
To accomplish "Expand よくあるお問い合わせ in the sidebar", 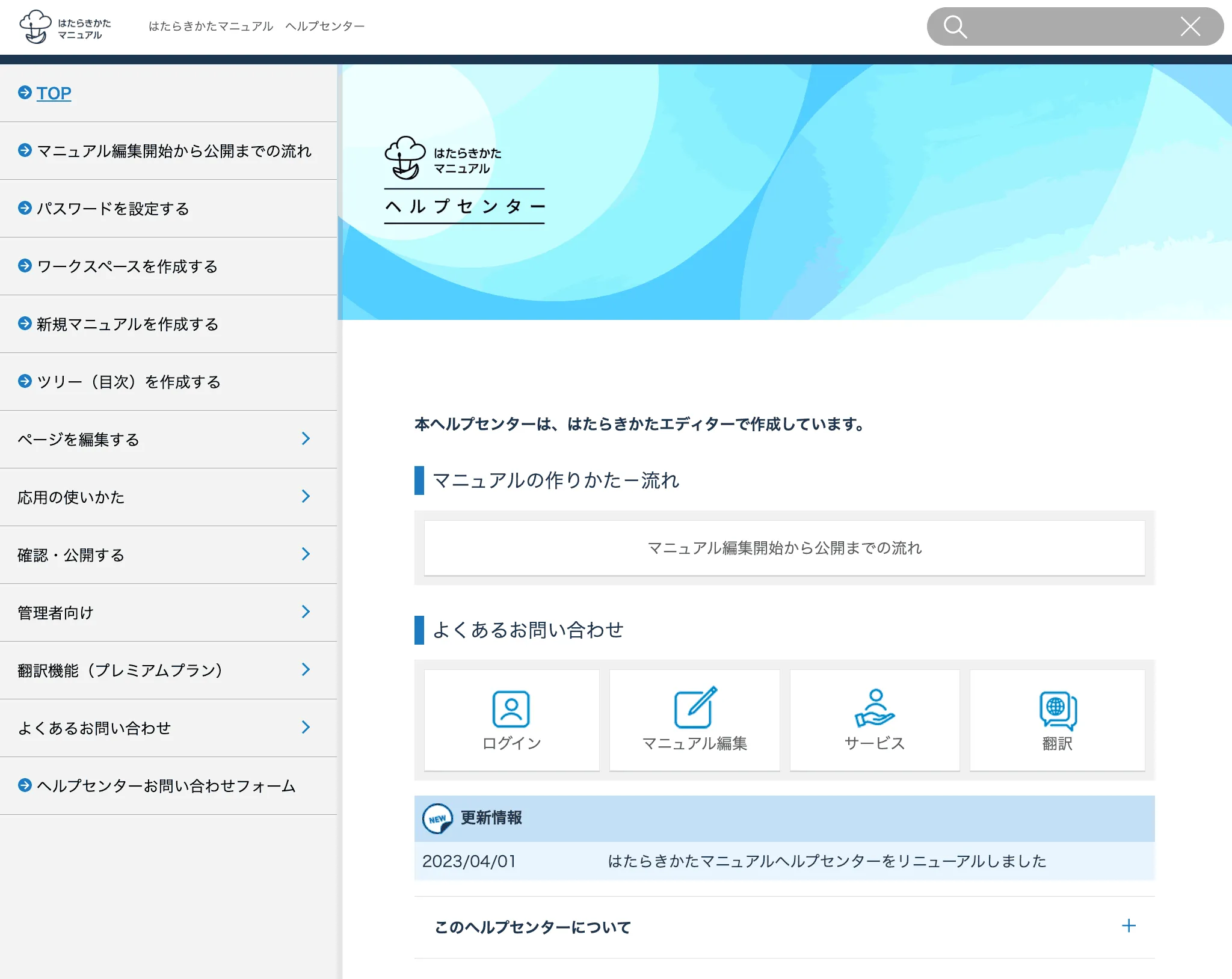I will click(x=306, y=728).
